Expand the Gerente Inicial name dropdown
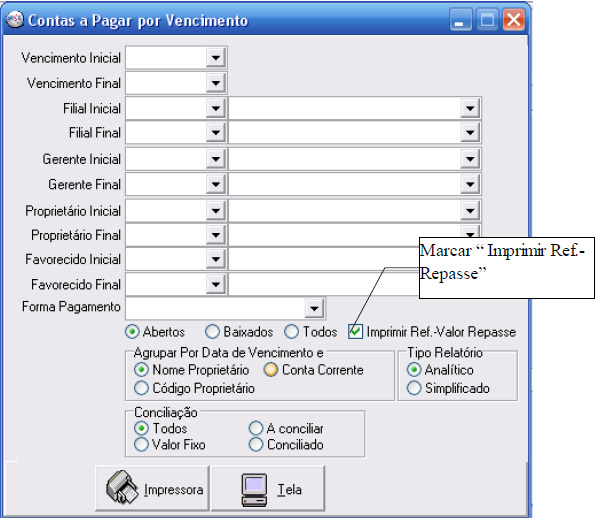 (469, 159)
